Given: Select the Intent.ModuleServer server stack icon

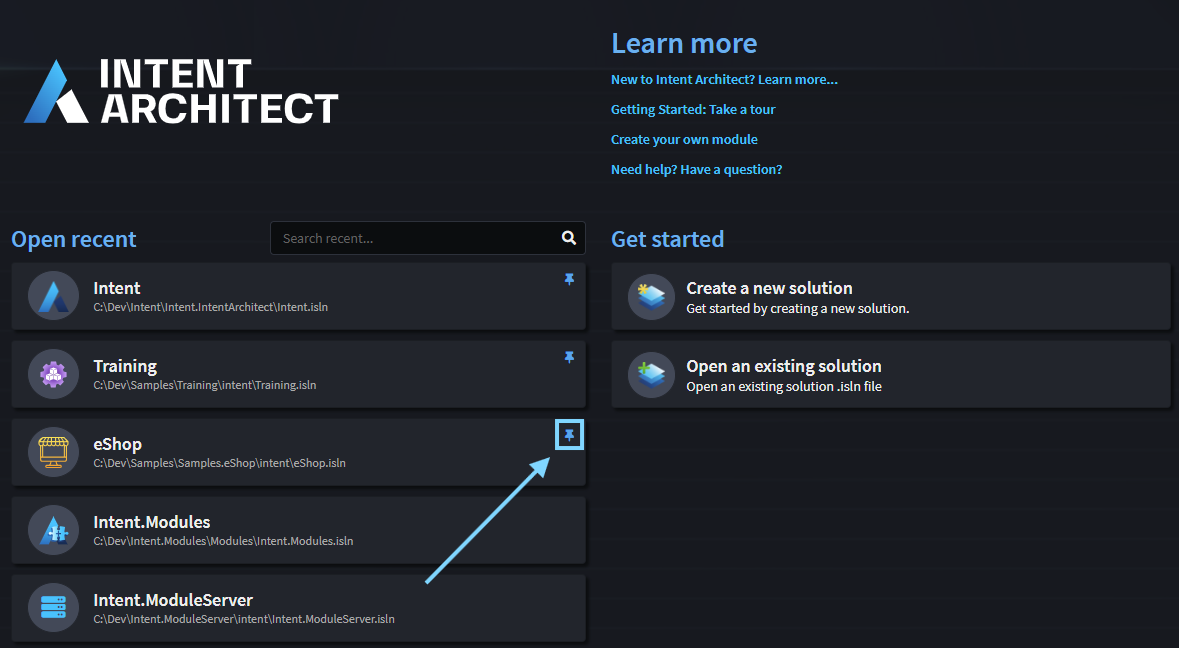Looking at the screenshot, I should (52, 607).
